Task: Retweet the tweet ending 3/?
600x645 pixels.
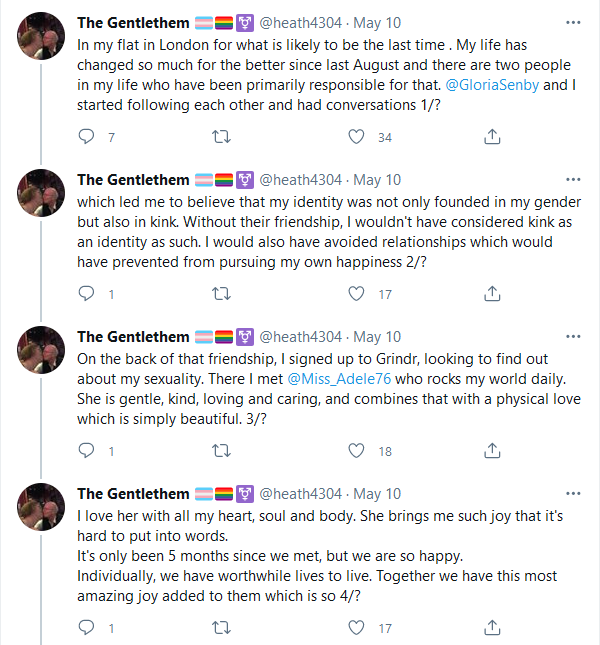Action: pos(221,451)
